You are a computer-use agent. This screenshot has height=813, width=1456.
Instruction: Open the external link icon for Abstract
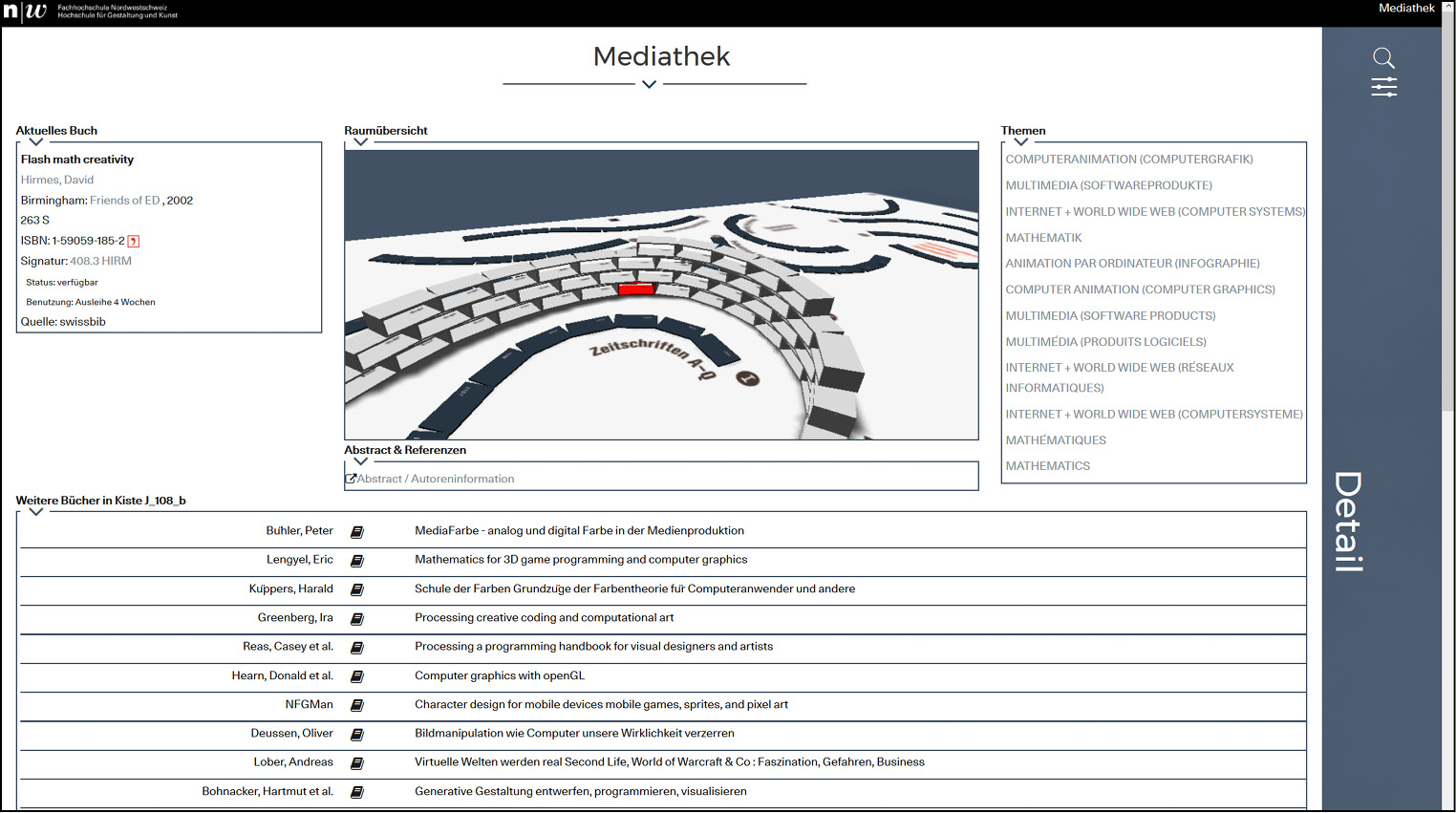tap(351, 479)
